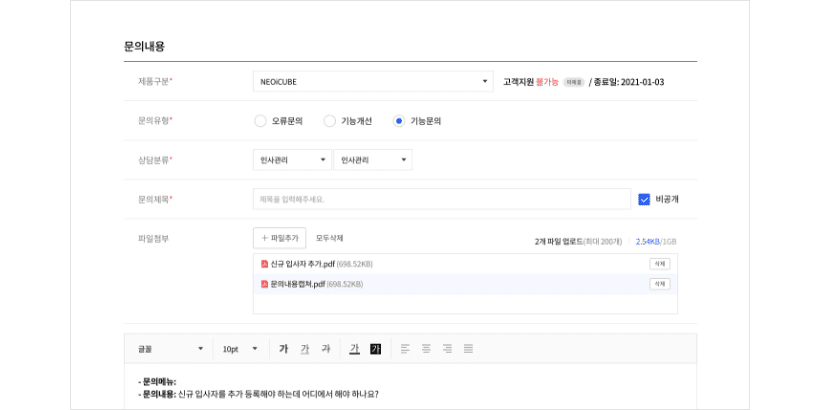Click 파일추가 button
Screen dimensions: 820x410
point(279,238)
